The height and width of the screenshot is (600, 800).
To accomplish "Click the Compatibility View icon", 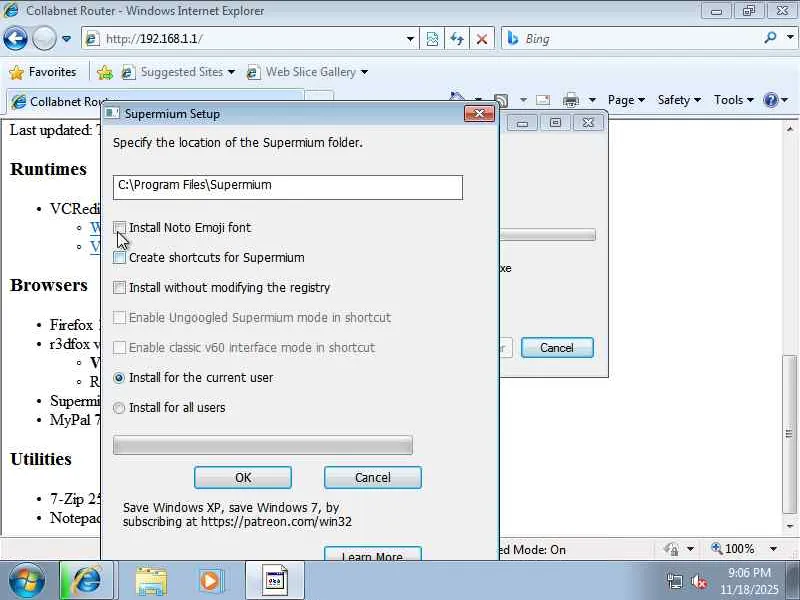I will coord(432,39).
